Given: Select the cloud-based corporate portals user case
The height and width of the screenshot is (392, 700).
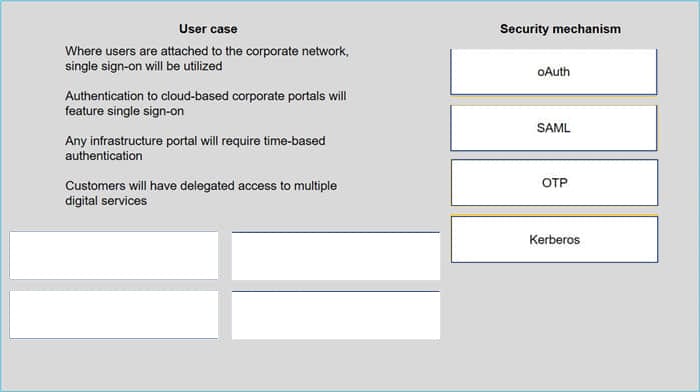Looking at the screenshot, I should pyautogui.click(x=206, y=104).
